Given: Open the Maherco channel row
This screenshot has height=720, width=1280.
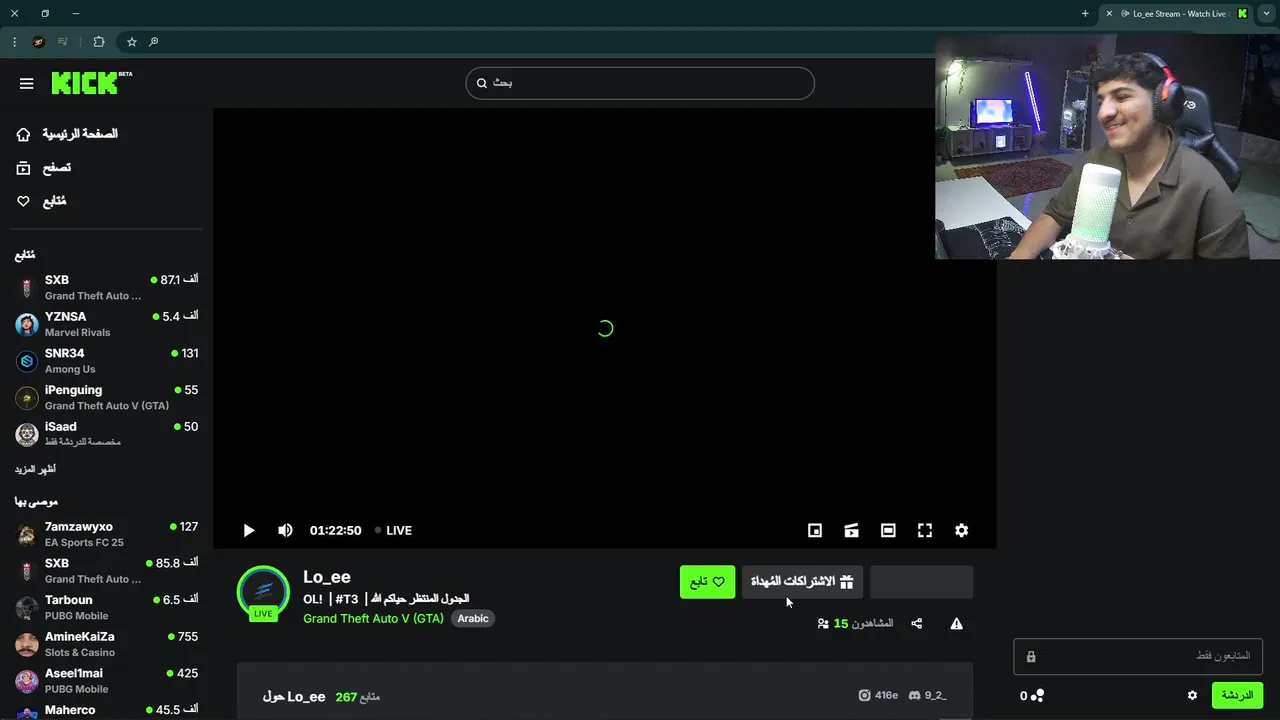Looking at the screenshot, I should 107,711.
